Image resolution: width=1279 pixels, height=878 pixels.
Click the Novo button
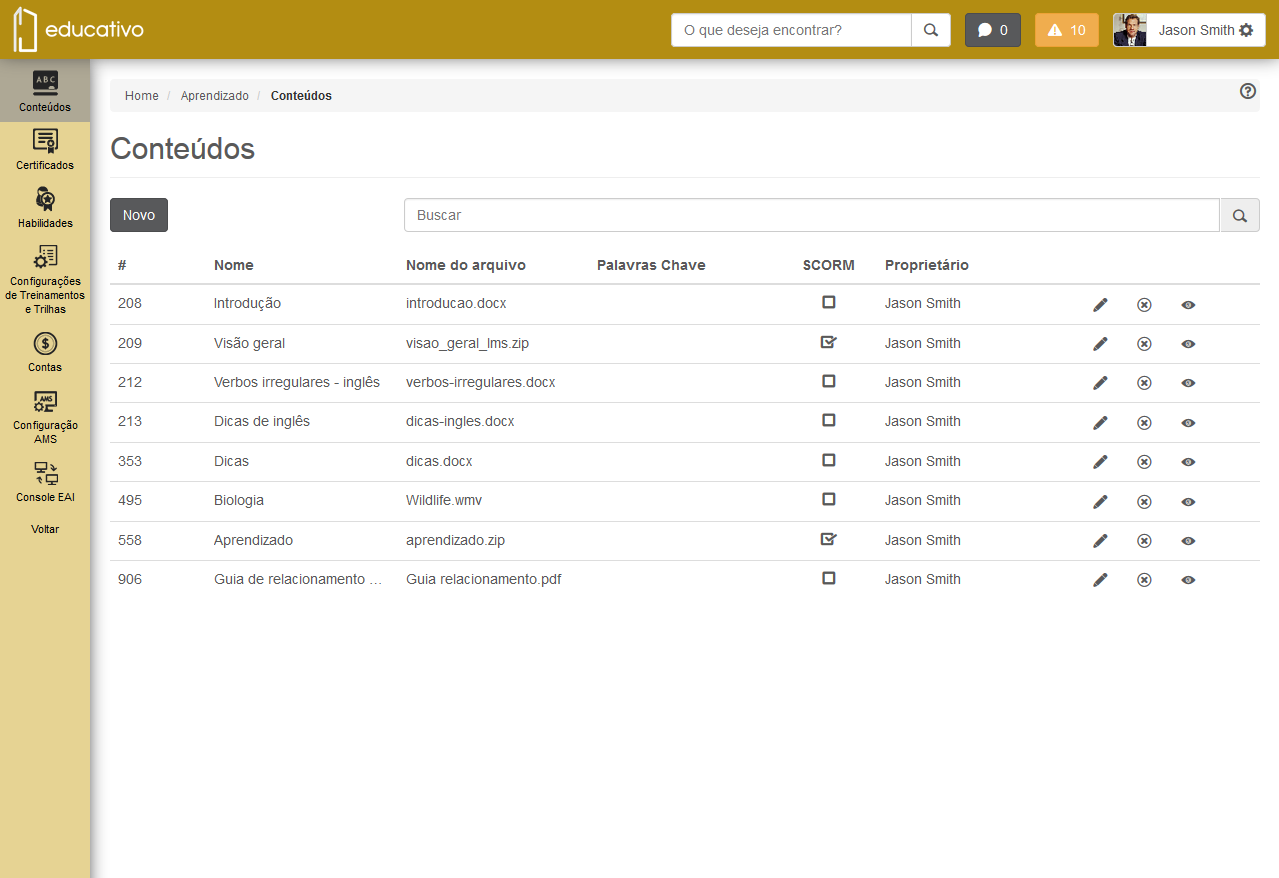(x=139, y=215)
